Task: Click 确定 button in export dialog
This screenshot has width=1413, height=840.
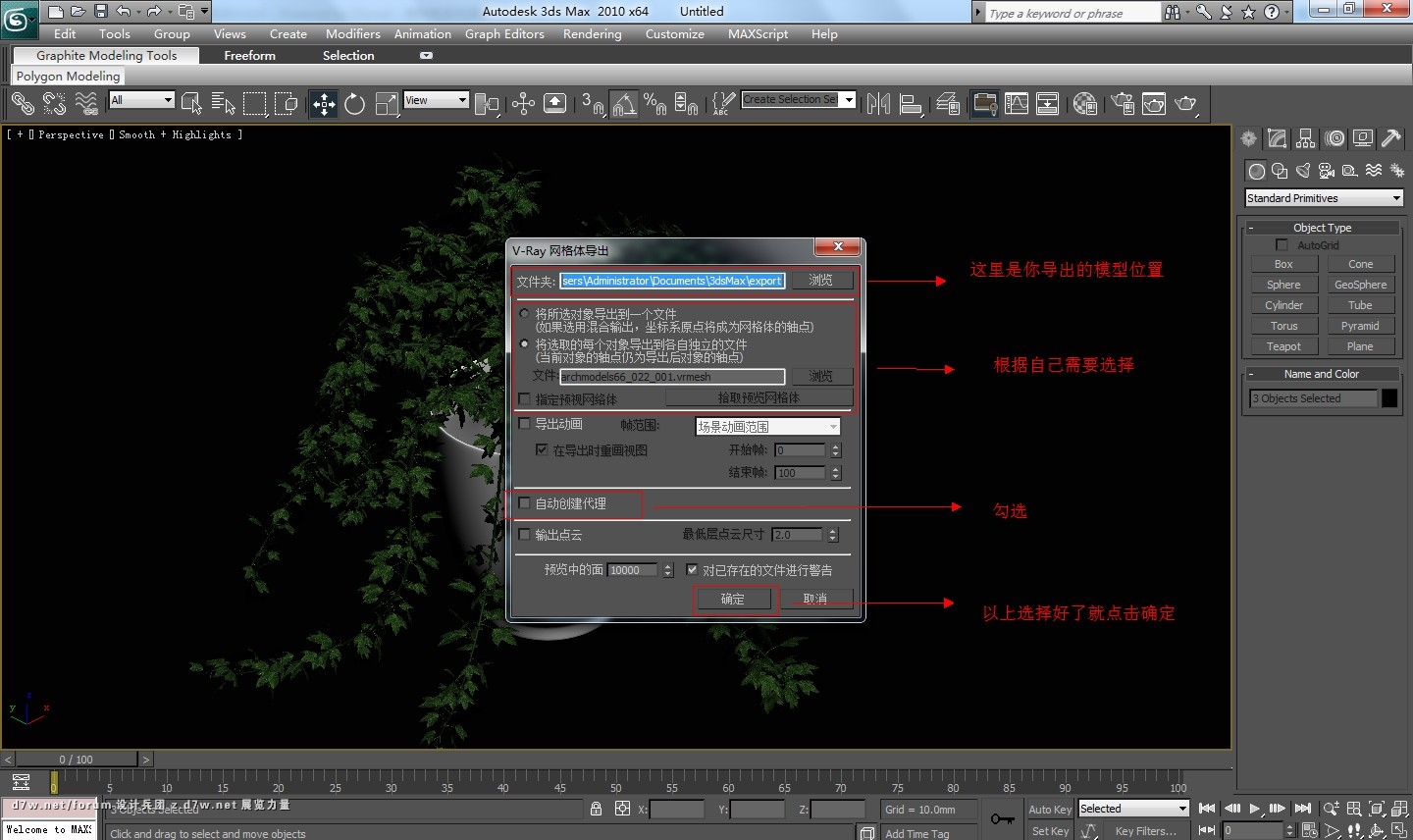Action: (733, 599)
